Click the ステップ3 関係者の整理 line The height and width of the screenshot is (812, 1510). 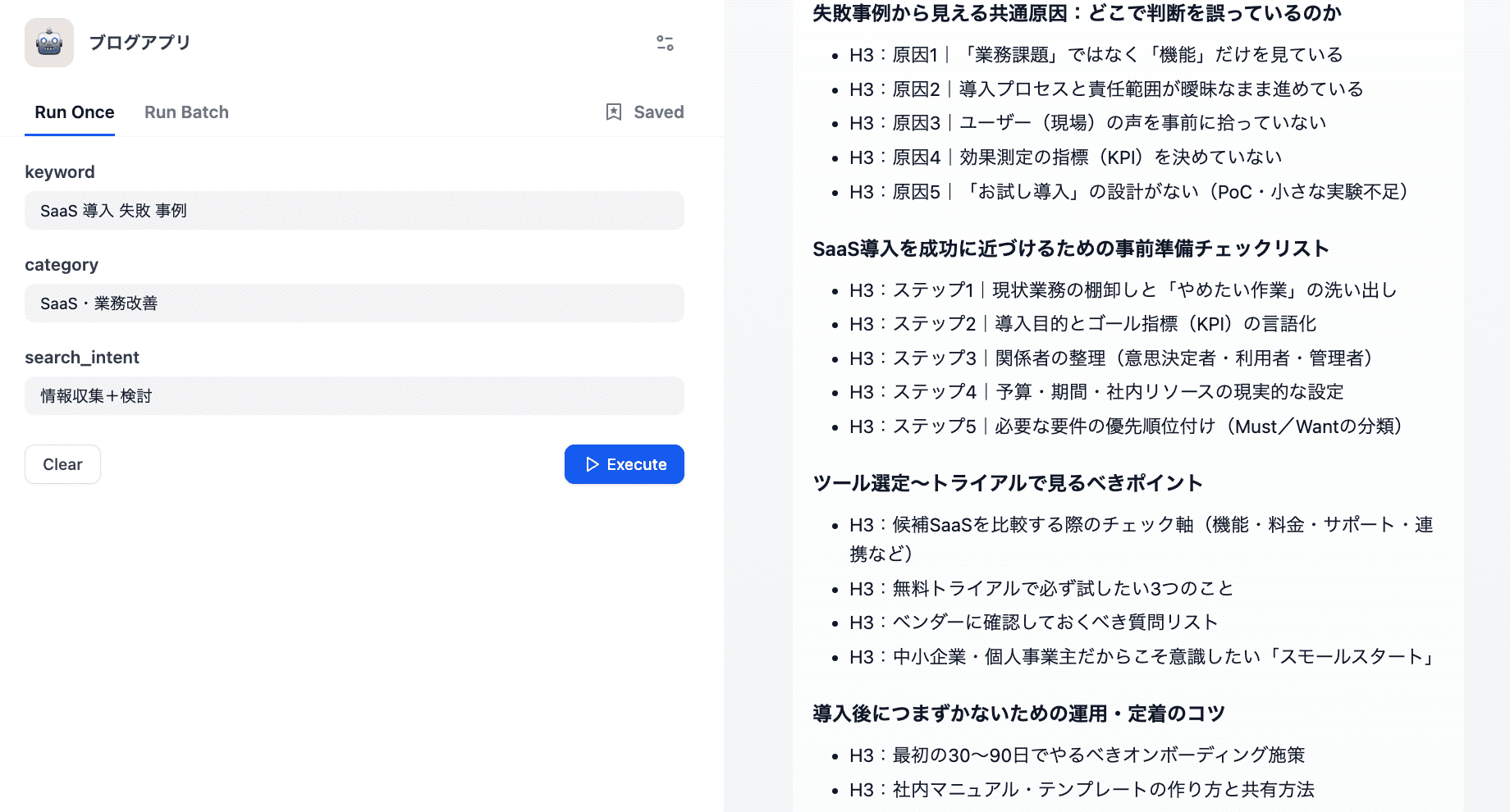tap(1112, 358)
